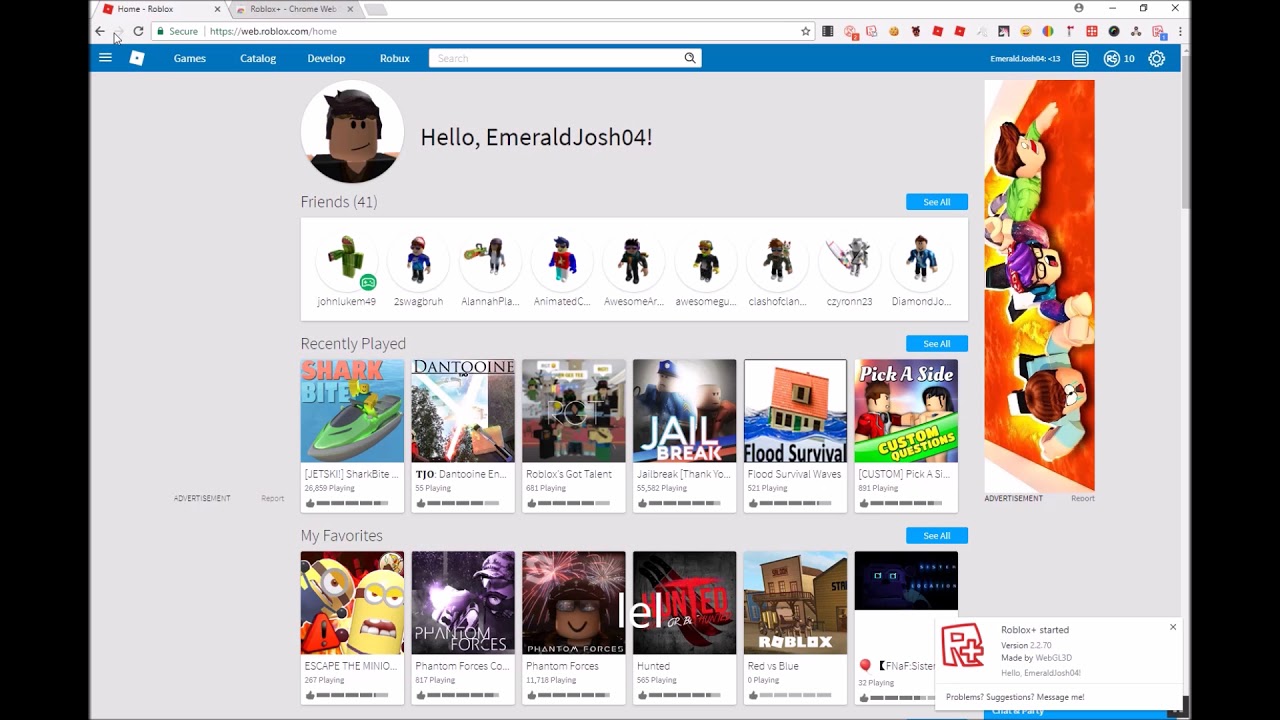The width and height of the screenshot is (1280, 720).
Task: Click See All next to My Favorites
Action: [937, 536]
